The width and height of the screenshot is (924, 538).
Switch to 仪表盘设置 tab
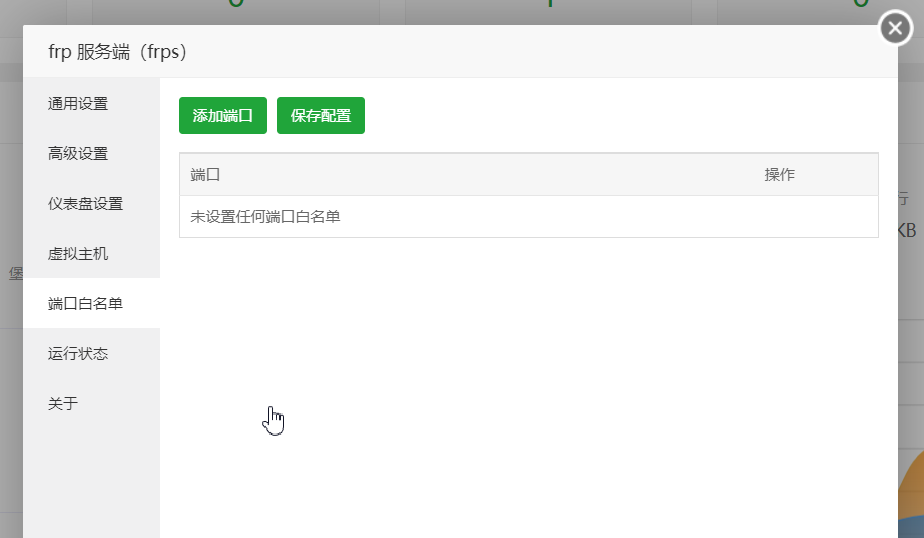[x=91, y=204]
